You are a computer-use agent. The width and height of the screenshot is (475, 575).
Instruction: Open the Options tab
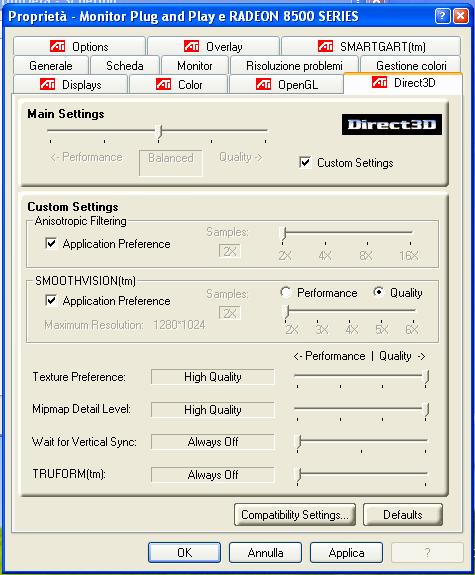click(x=80, y=46)
